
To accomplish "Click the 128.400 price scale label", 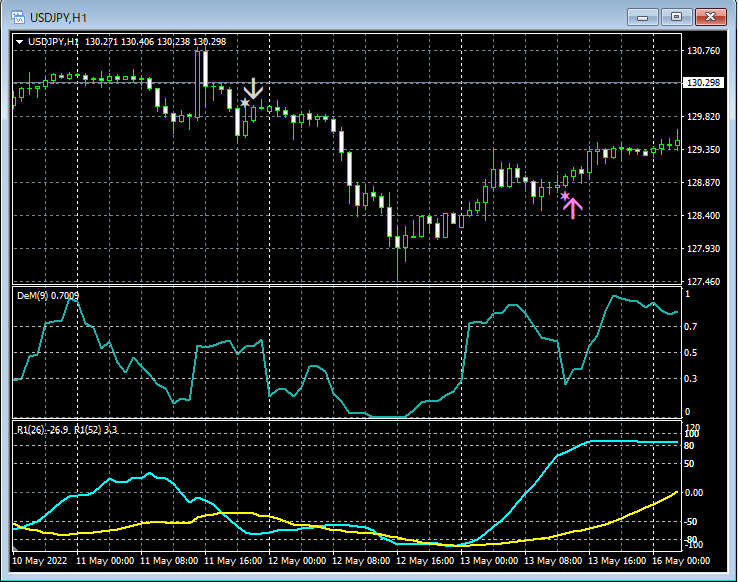I will (703, 215).
